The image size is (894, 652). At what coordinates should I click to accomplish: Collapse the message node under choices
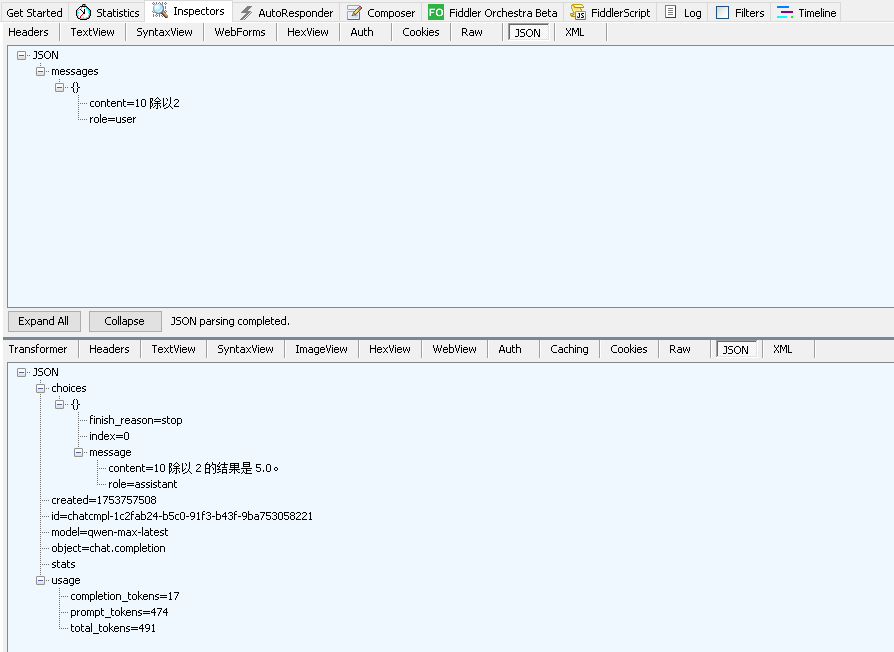pyautogui.click(x=79, y=452)
